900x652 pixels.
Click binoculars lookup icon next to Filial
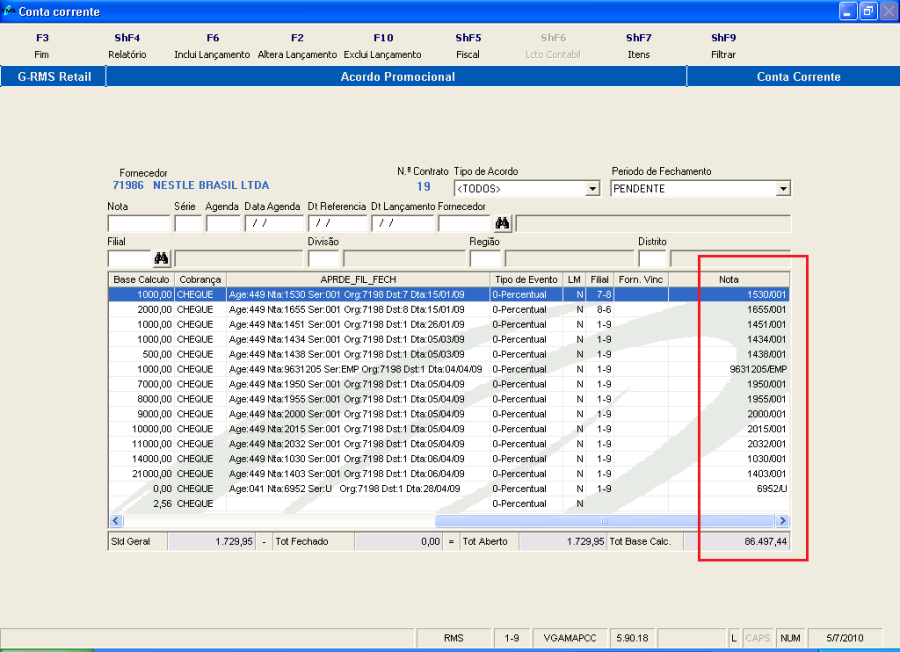coord(161,258)
